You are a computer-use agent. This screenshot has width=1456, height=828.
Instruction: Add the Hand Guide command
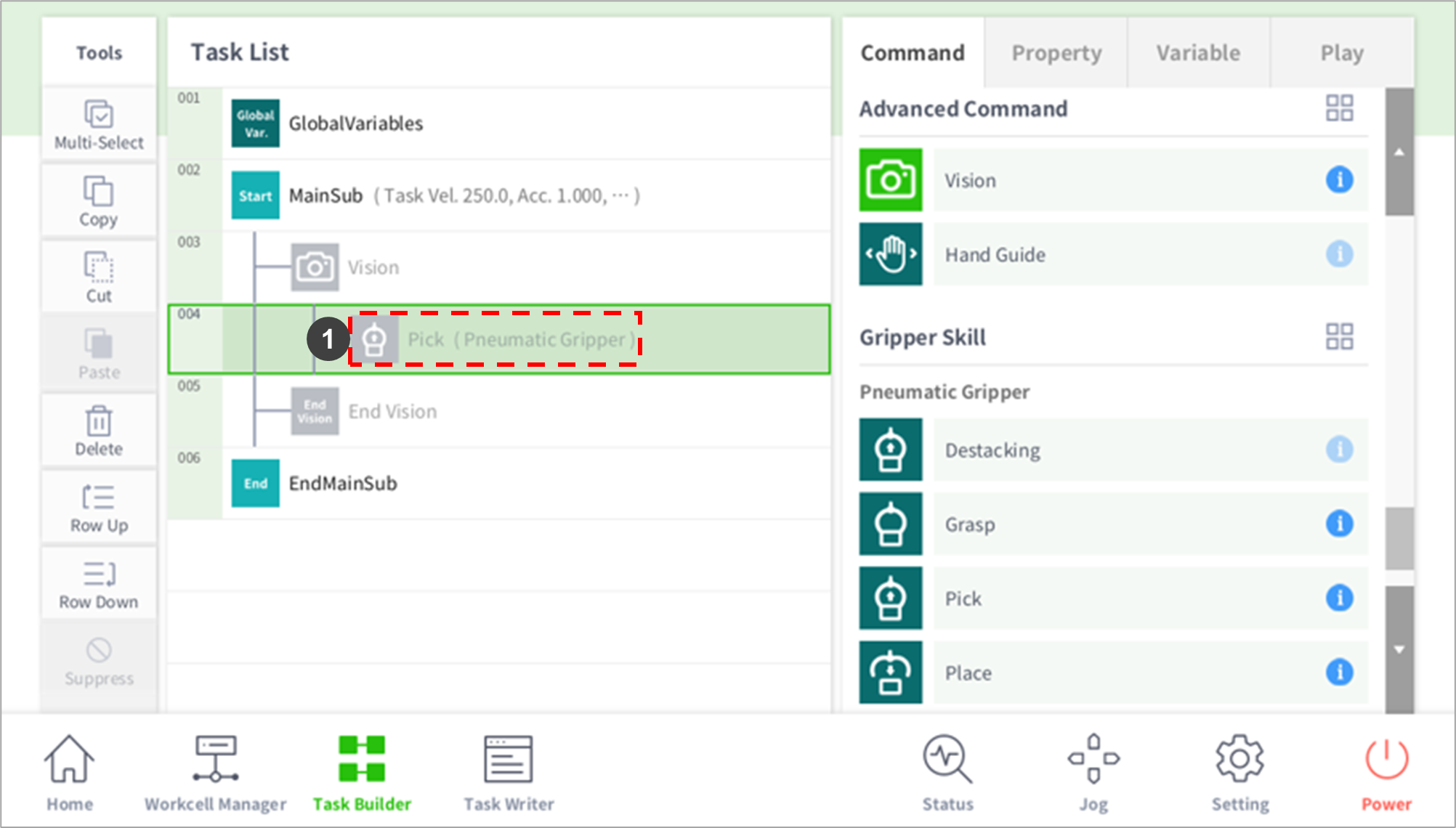891,254
